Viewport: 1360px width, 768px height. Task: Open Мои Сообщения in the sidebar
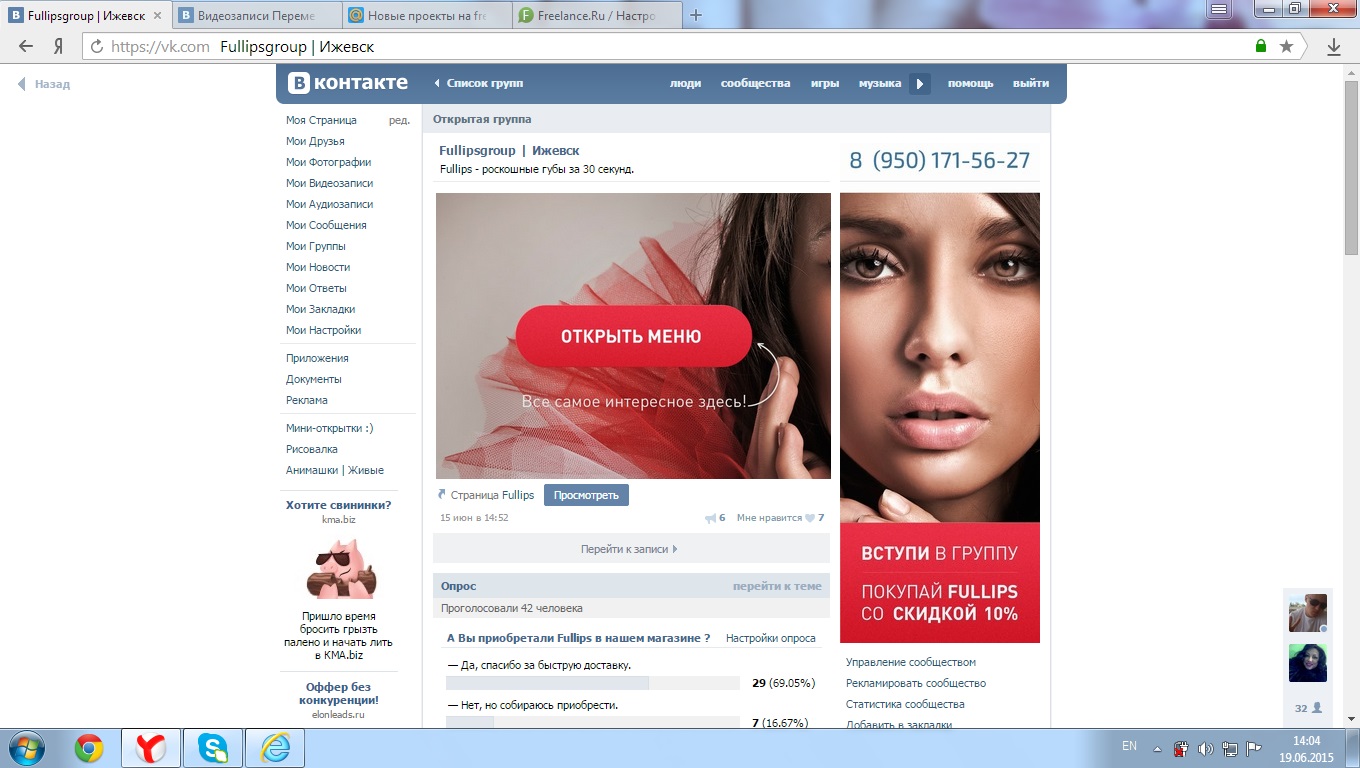[x=326, y=225]
